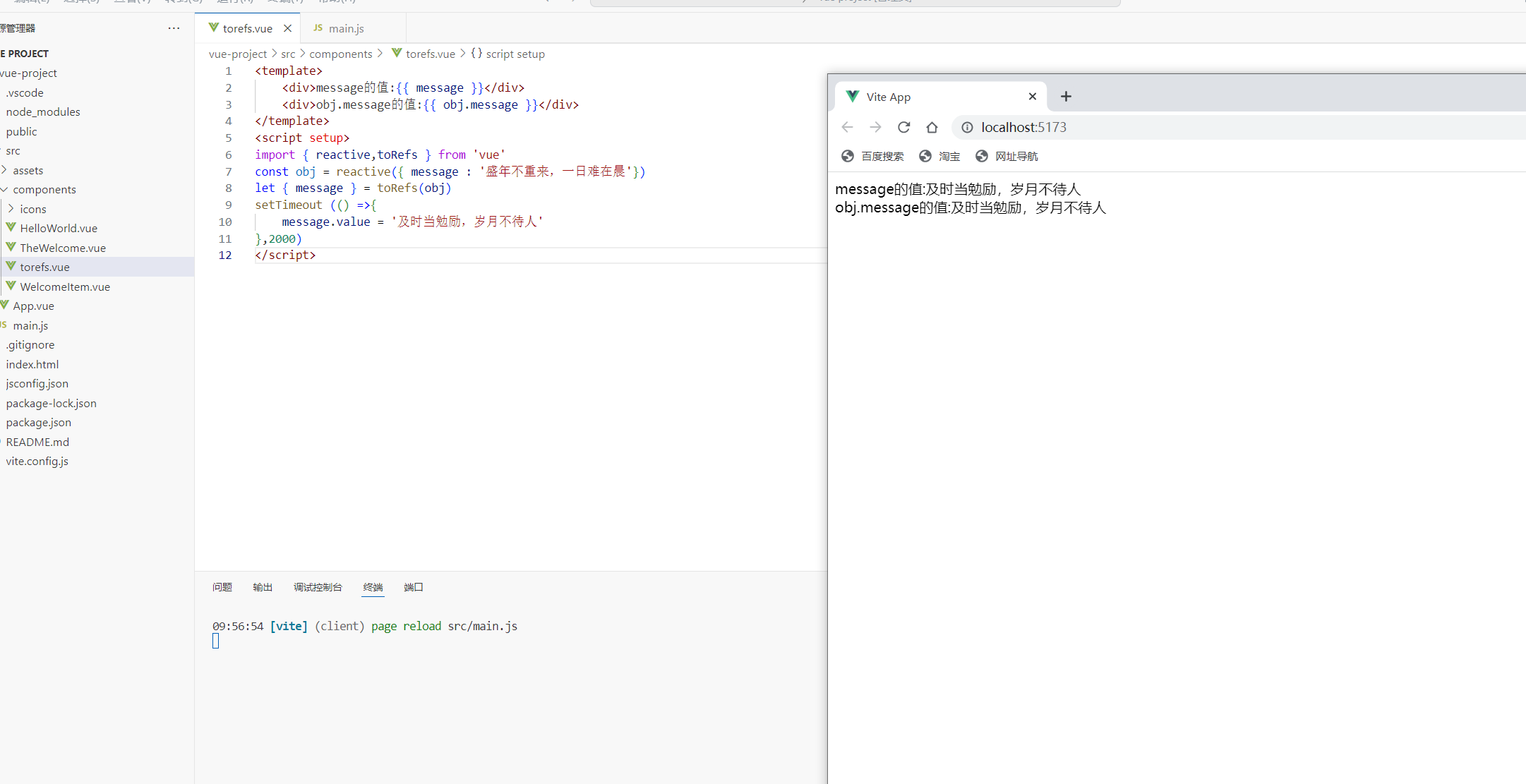
Task: Select the .vscode folder
Action: (x=25, y=92)
